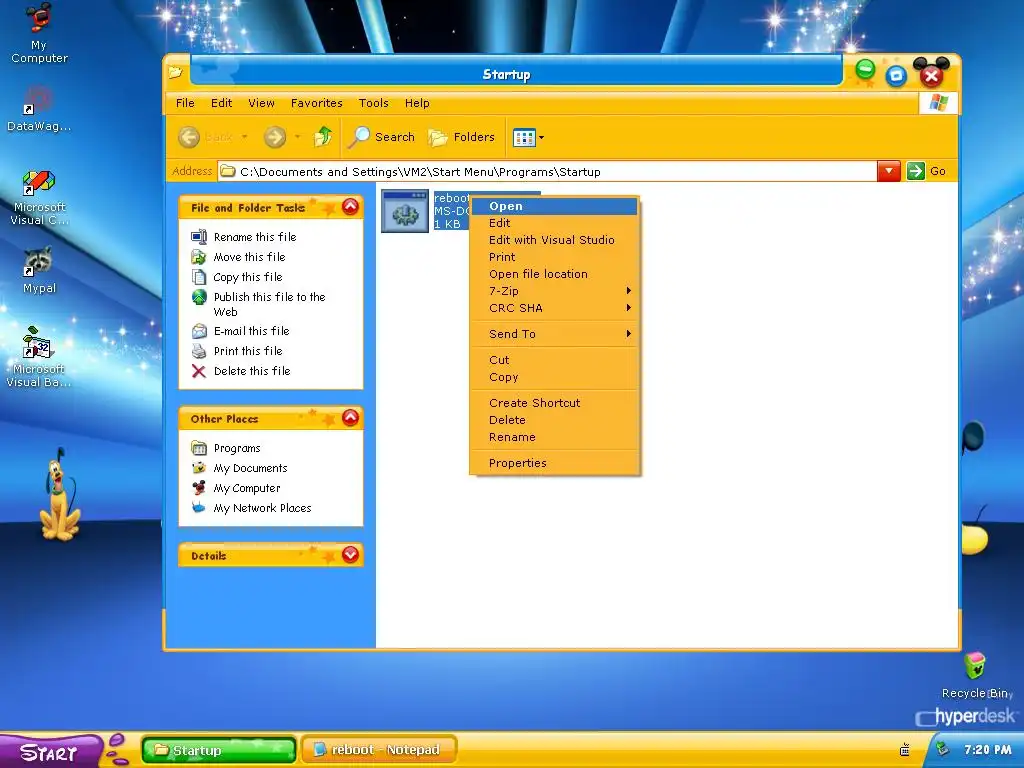Open the Back history dropdown arrow

[x=244, y=137]
